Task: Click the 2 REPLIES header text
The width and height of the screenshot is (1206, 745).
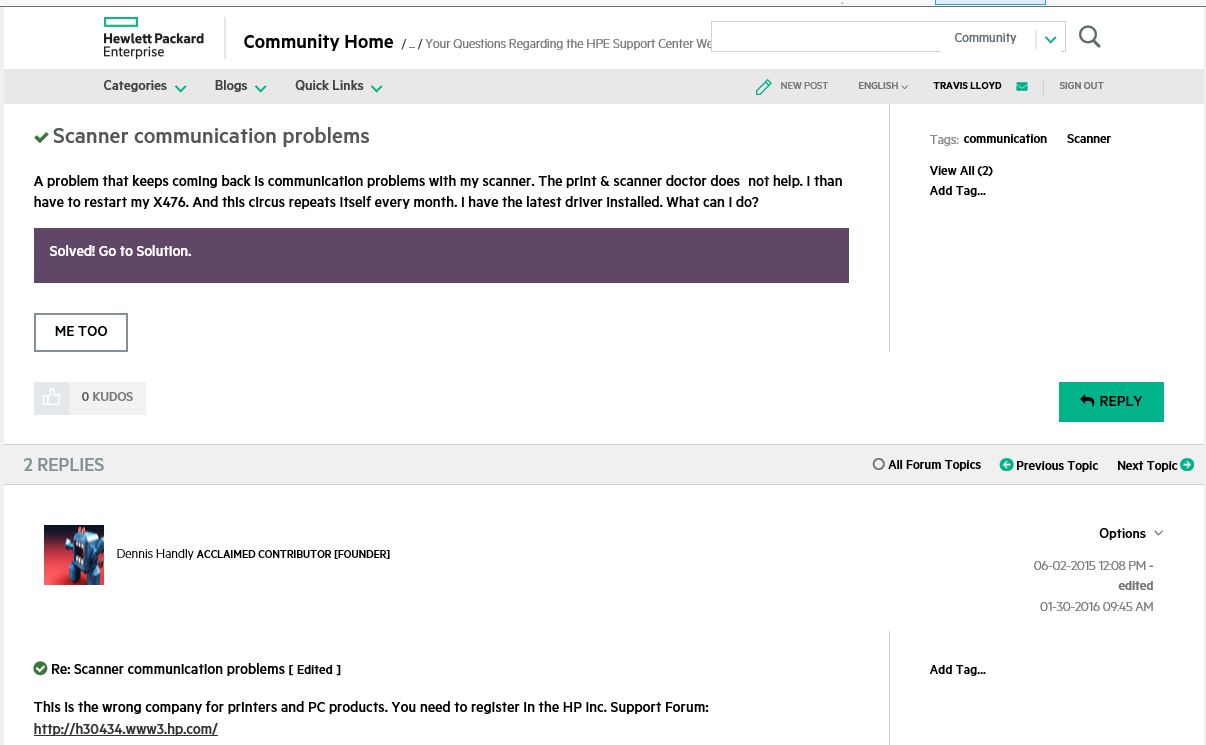Action: point(64,465)
